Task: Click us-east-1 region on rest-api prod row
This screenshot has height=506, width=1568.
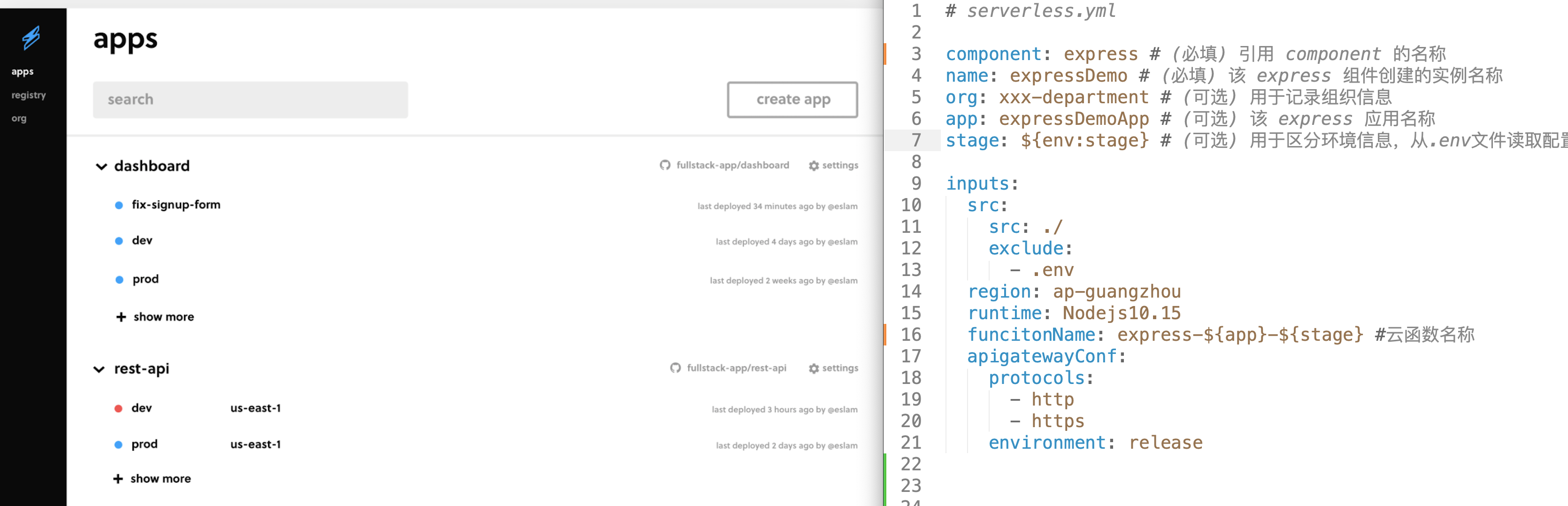Action: click(x=256, y=444)
